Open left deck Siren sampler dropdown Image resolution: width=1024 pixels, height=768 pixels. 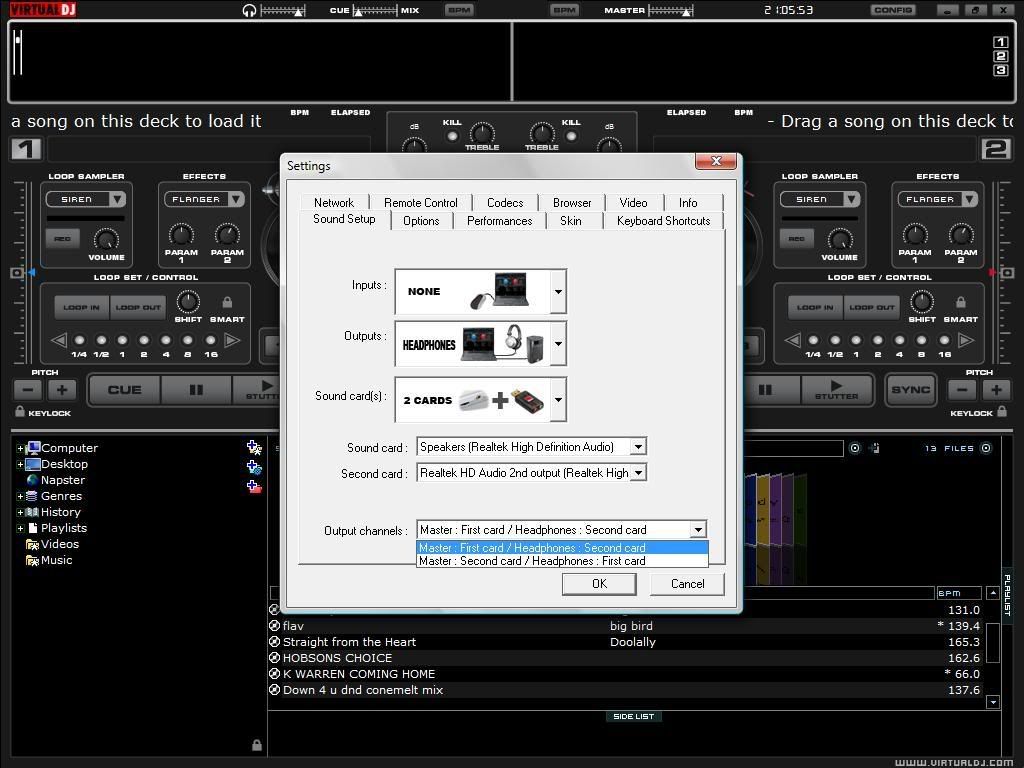coord(118,199)
